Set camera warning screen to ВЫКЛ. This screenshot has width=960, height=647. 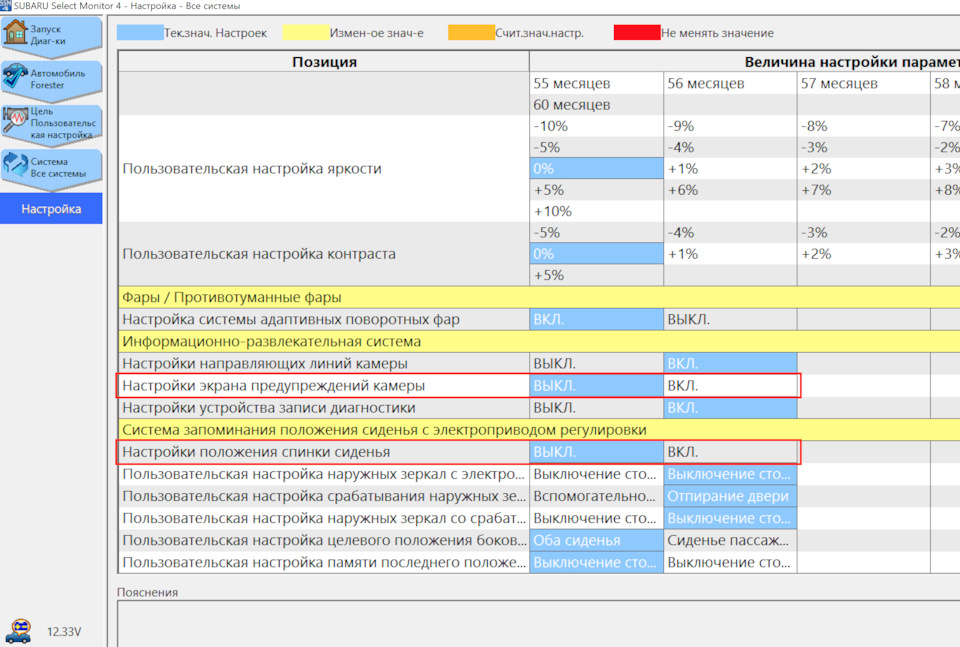pos(596,386)
